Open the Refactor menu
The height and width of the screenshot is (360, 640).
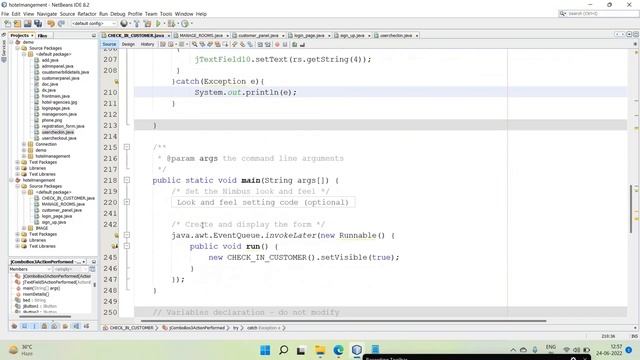click(87, 14)
